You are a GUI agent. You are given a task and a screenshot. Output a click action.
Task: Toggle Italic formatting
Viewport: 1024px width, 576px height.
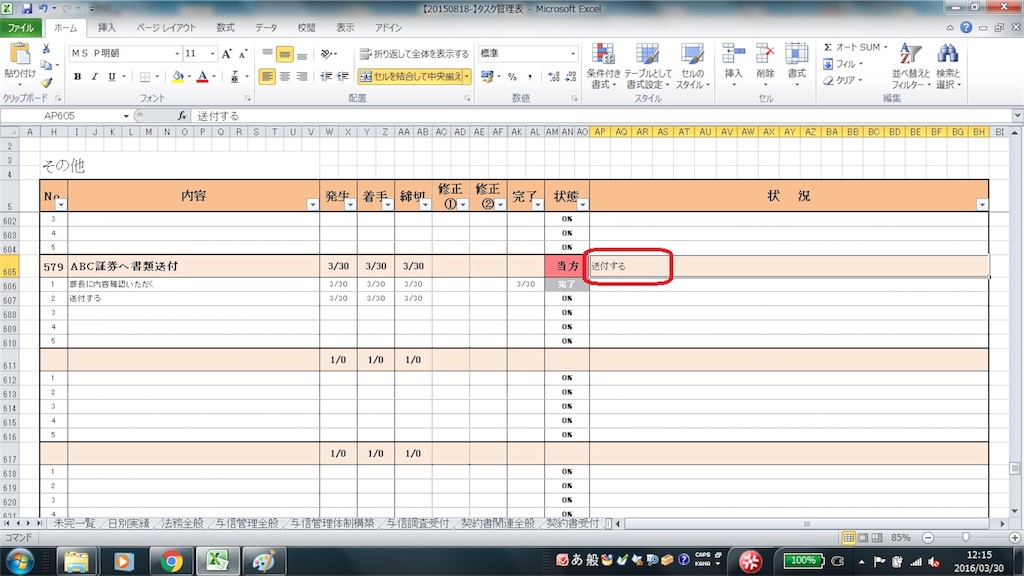(x=95, y=77)
